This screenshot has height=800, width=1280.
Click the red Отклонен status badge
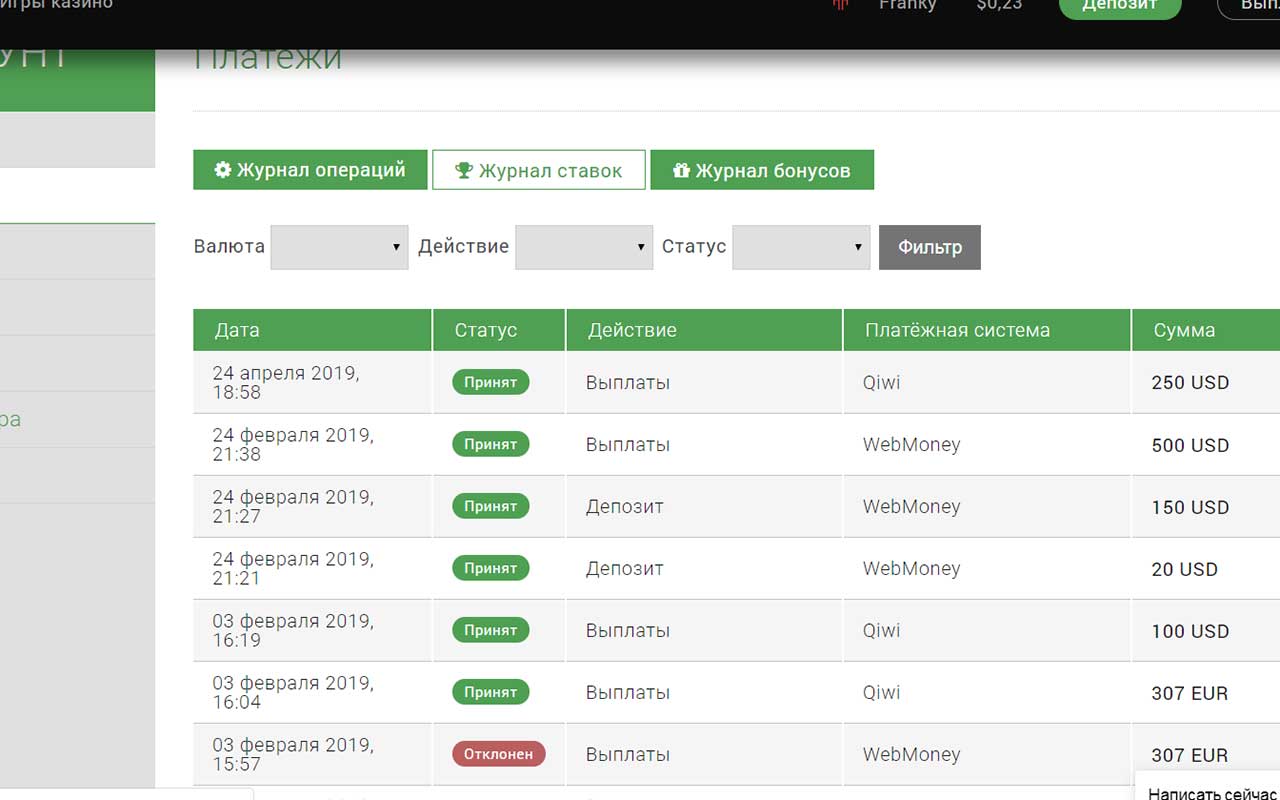[499, 754]
